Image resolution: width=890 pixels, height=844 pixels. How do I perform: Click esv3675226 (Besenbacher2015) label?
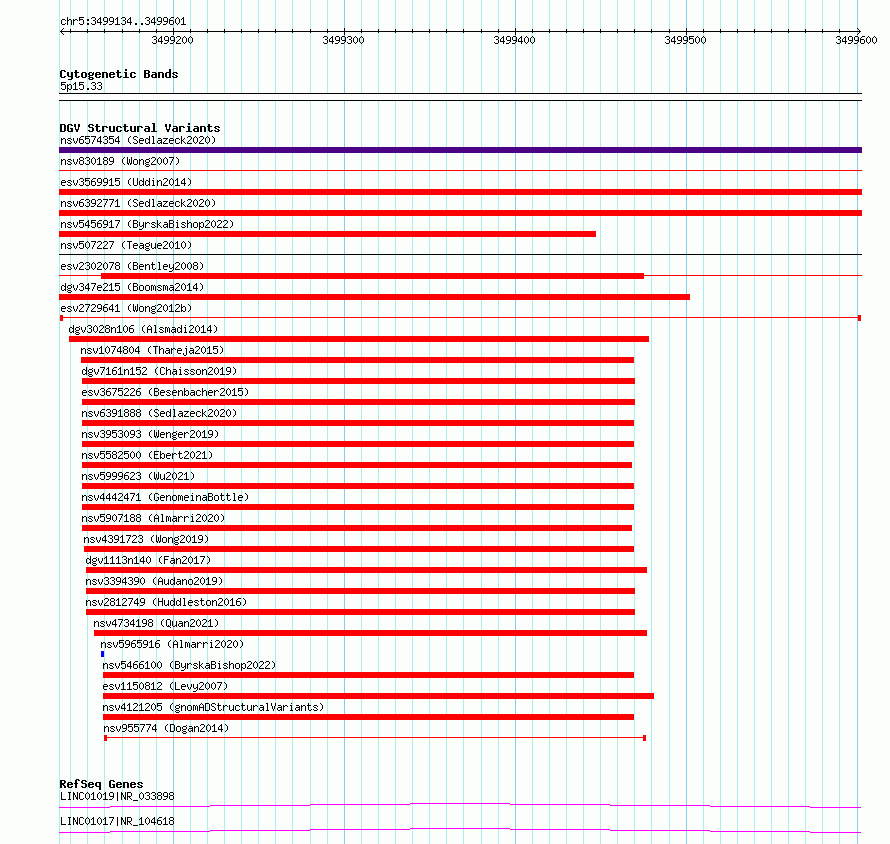pos(165,392)
